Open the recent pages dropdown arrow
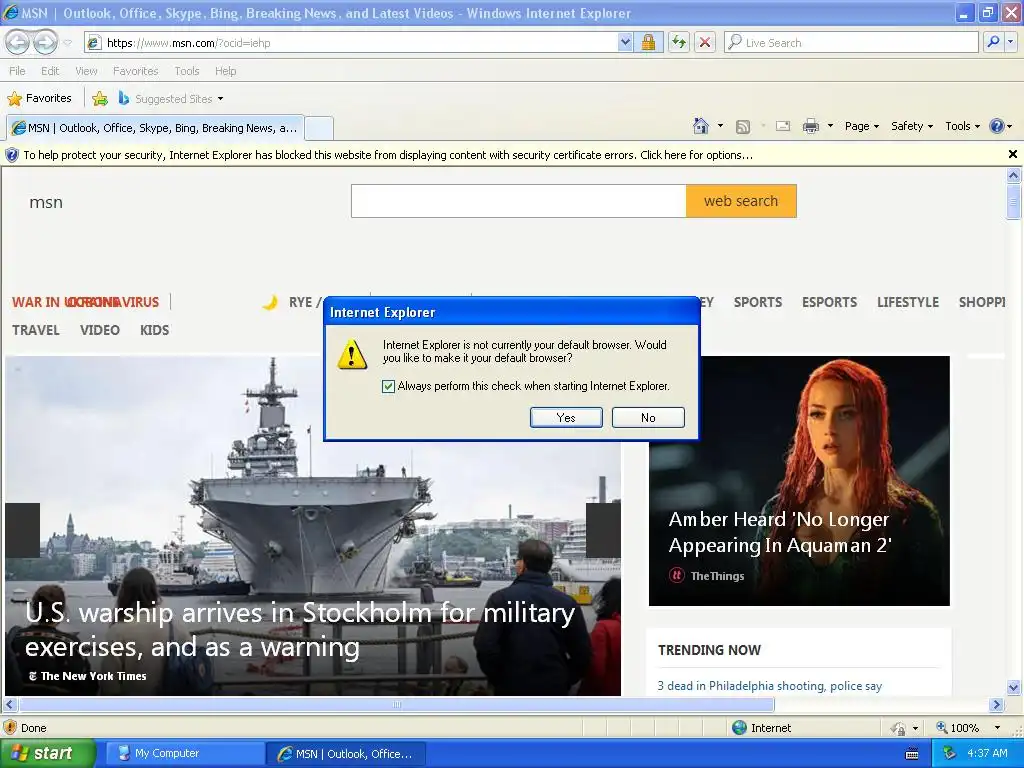This screenshot has width=1024, height=768. pos(67,43)
